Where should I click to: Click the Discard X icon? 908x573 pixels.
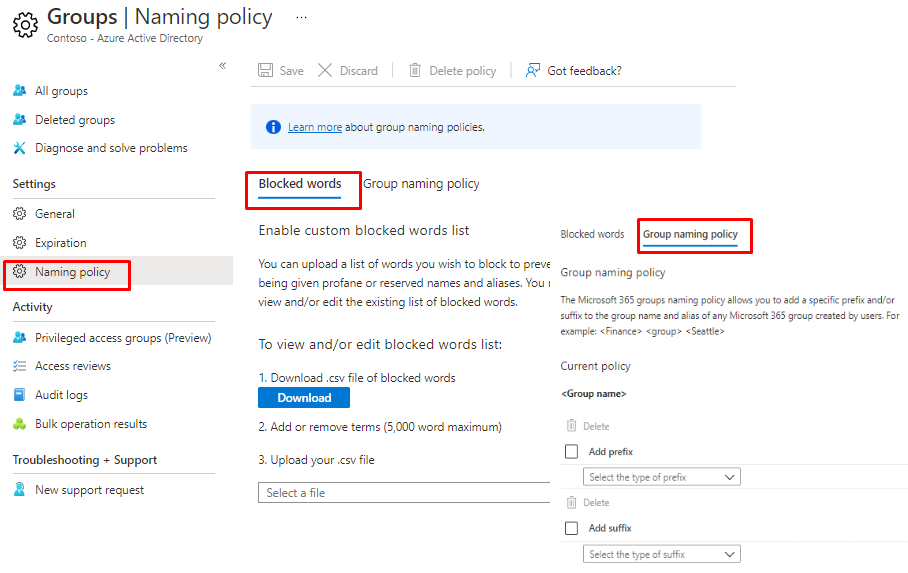click(325, 71)
